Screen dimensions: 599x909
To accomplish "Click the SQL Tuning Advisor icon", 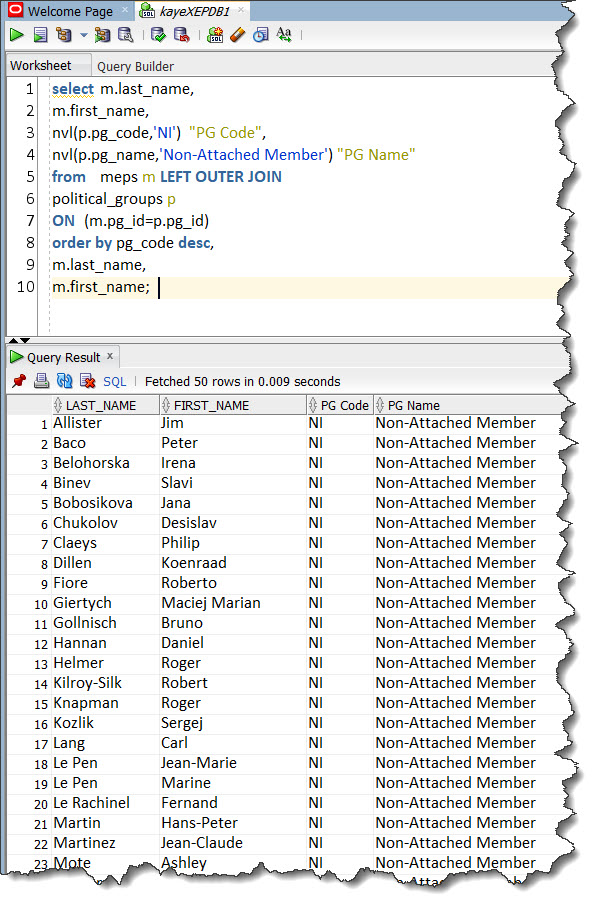I will 126,35.
